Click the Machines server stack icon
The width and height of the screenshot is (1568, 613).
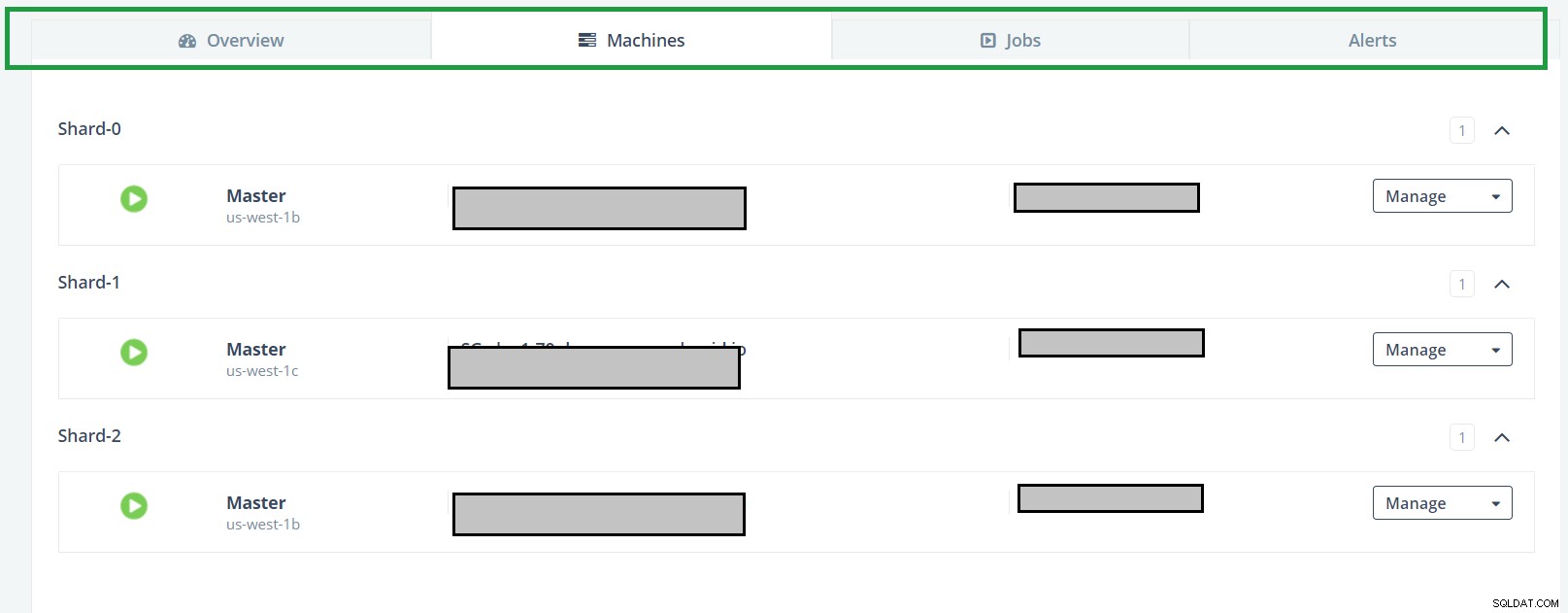(587, 40)
